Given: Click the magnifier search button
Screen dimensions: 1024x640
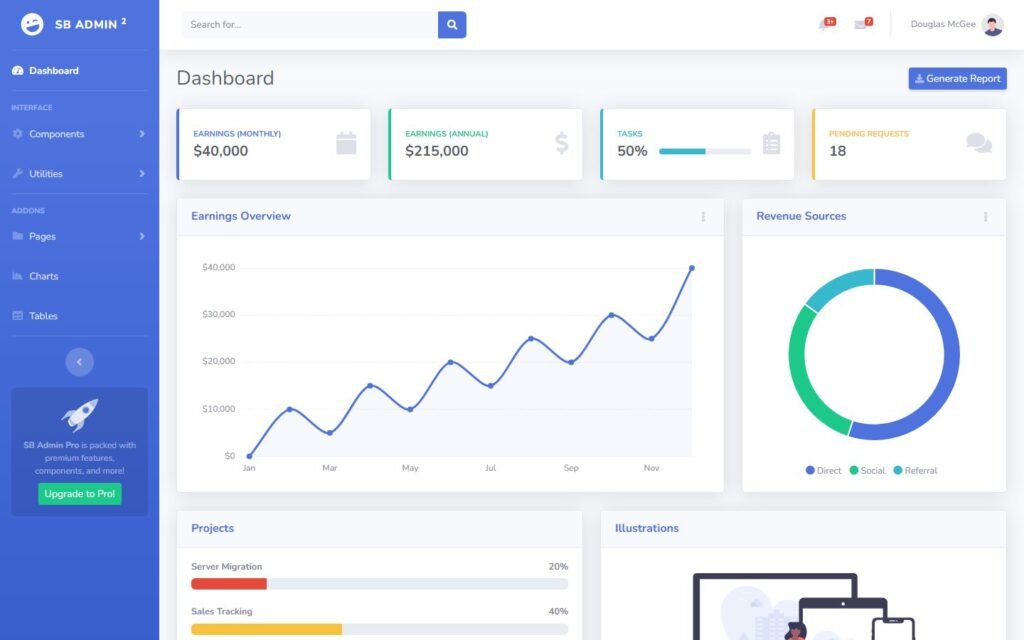Looking at the screenshot, I should 452,25.
